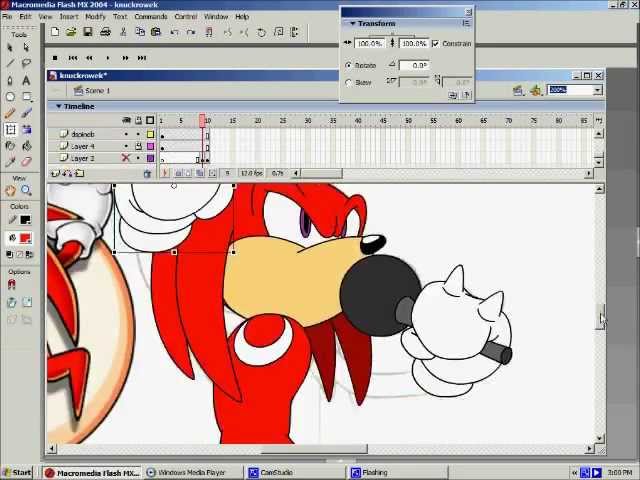Open the Commands menu
Viewport: 640px width, 480px height.
pyautogui.click(x=151, y=17)
